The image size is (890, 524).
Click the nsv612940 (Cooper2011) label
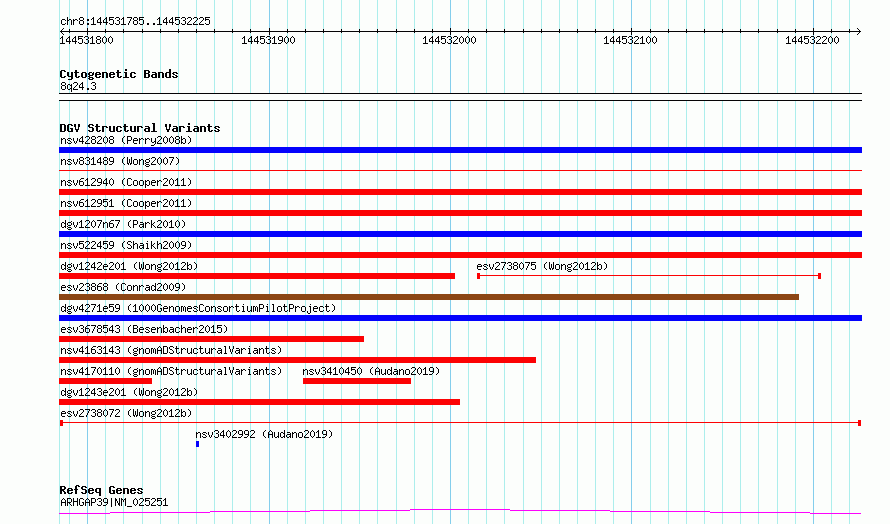point(126,182)
